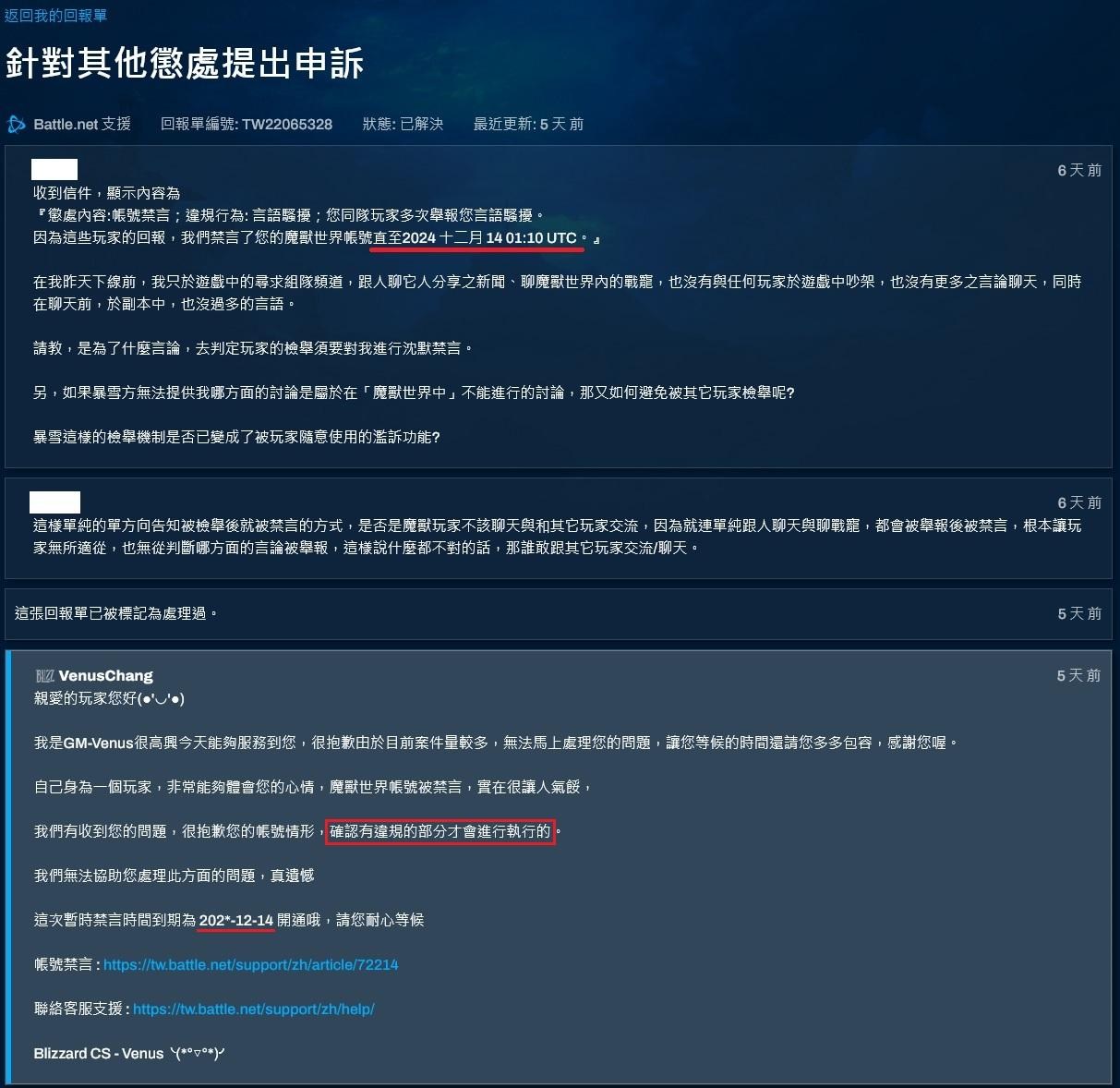Open the 返回我的回報單 link
Image resolution: width=1120 pixels, height=1088 pixels.
55,16
